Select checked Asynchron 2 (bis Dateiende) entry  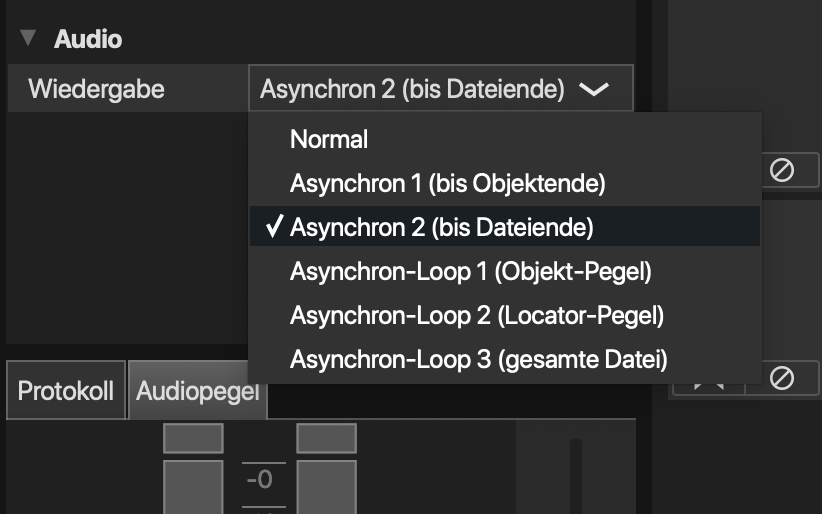tap(441, 227)
